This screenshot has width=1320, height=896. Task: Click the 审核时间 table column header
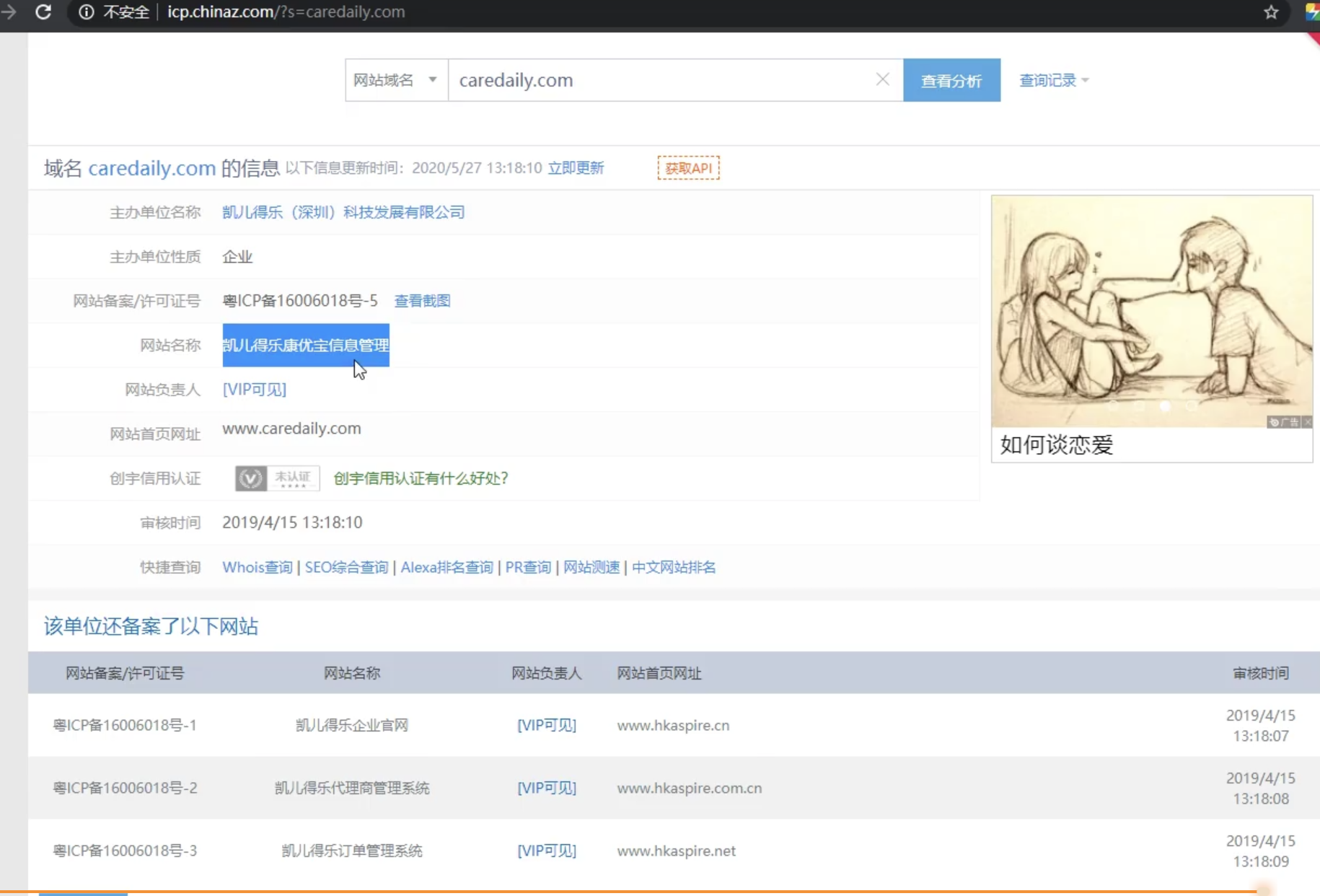point(1261,673)
